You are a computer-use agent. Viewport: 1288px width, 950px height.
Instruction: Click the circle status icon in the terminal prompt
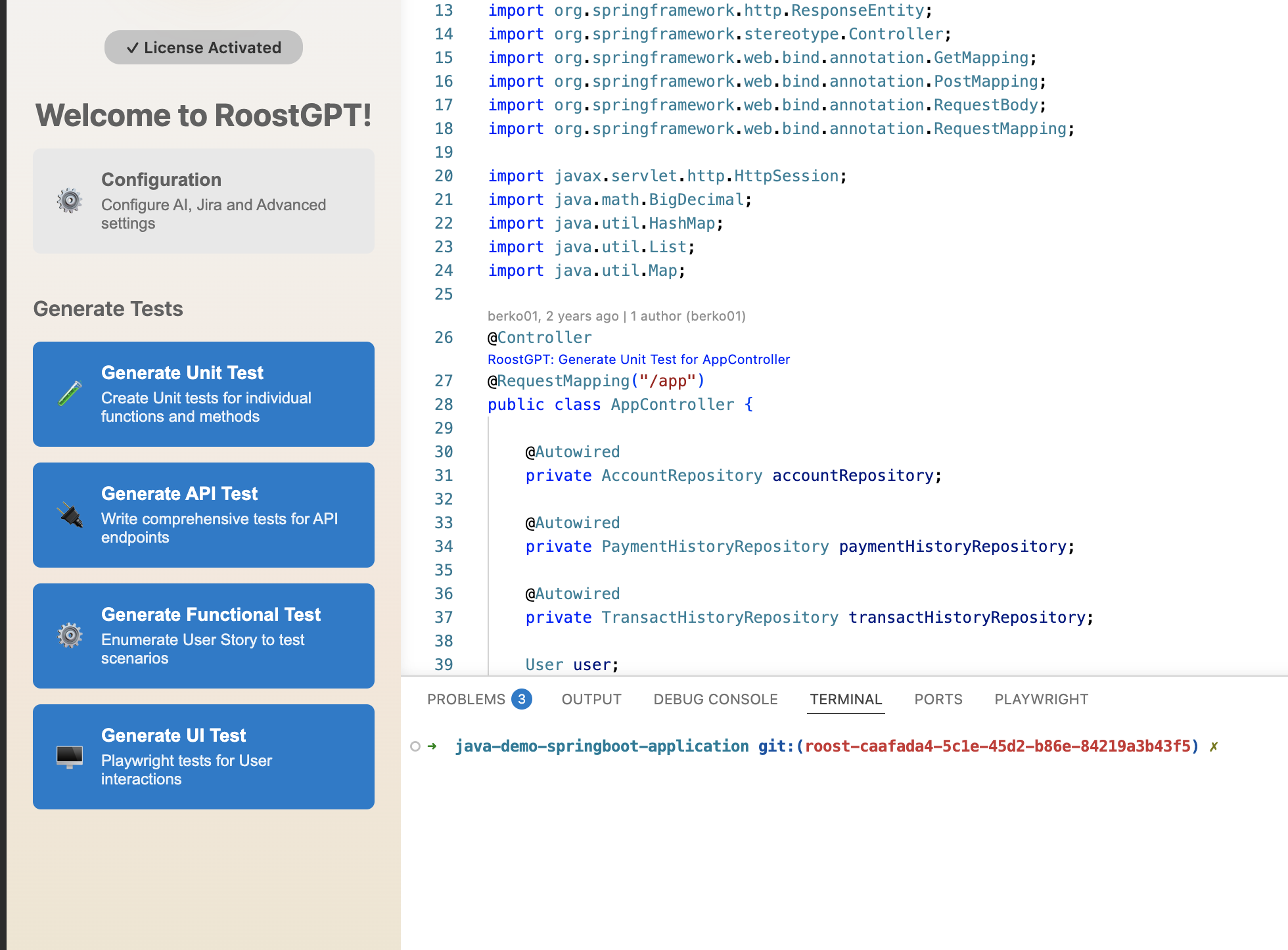[x=415, y=746]
